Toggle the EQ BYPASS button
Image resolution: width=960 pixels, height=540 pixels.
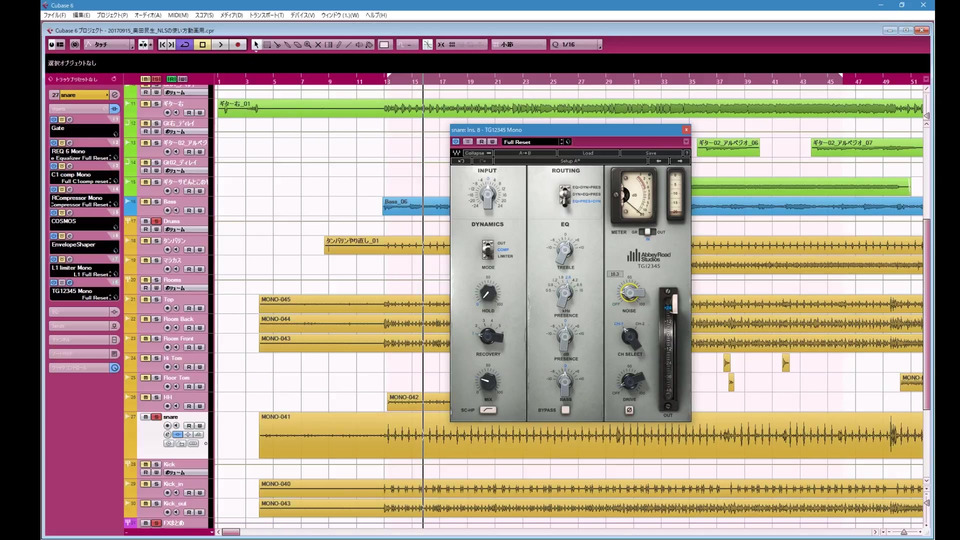coord(565,410)
